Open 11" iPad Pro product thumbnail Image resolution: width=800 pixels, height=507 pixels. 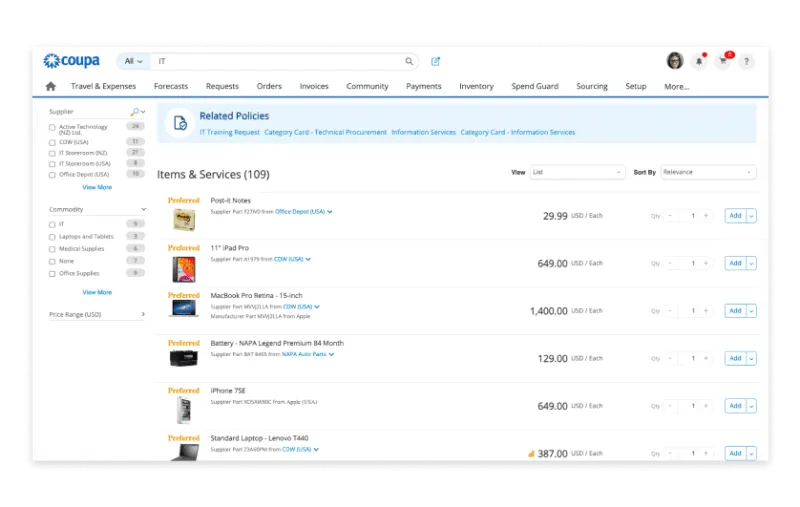[x=184, y=269]
